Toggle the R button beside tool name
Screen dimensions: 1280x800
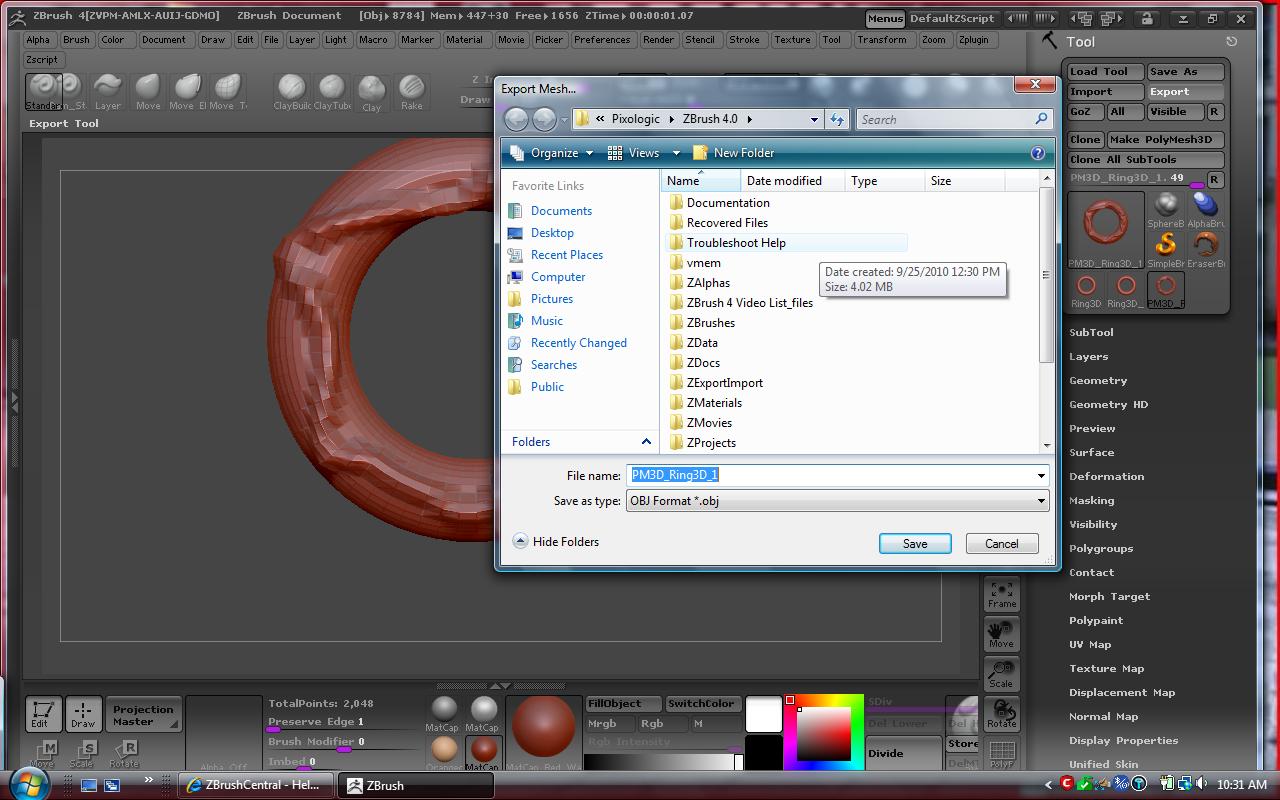(x=1215, y=180)
